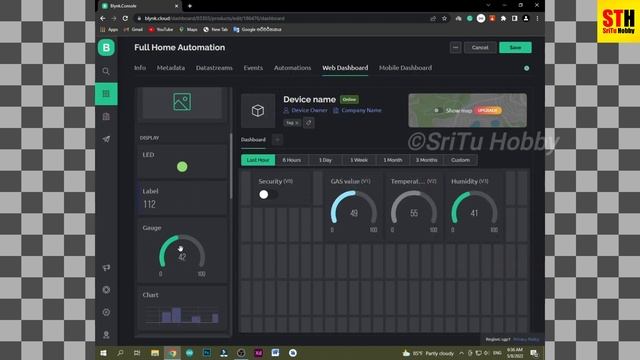This screenshot has height=360, width=640.
Task: Click the Company Name link
Action: click(361, 110)
